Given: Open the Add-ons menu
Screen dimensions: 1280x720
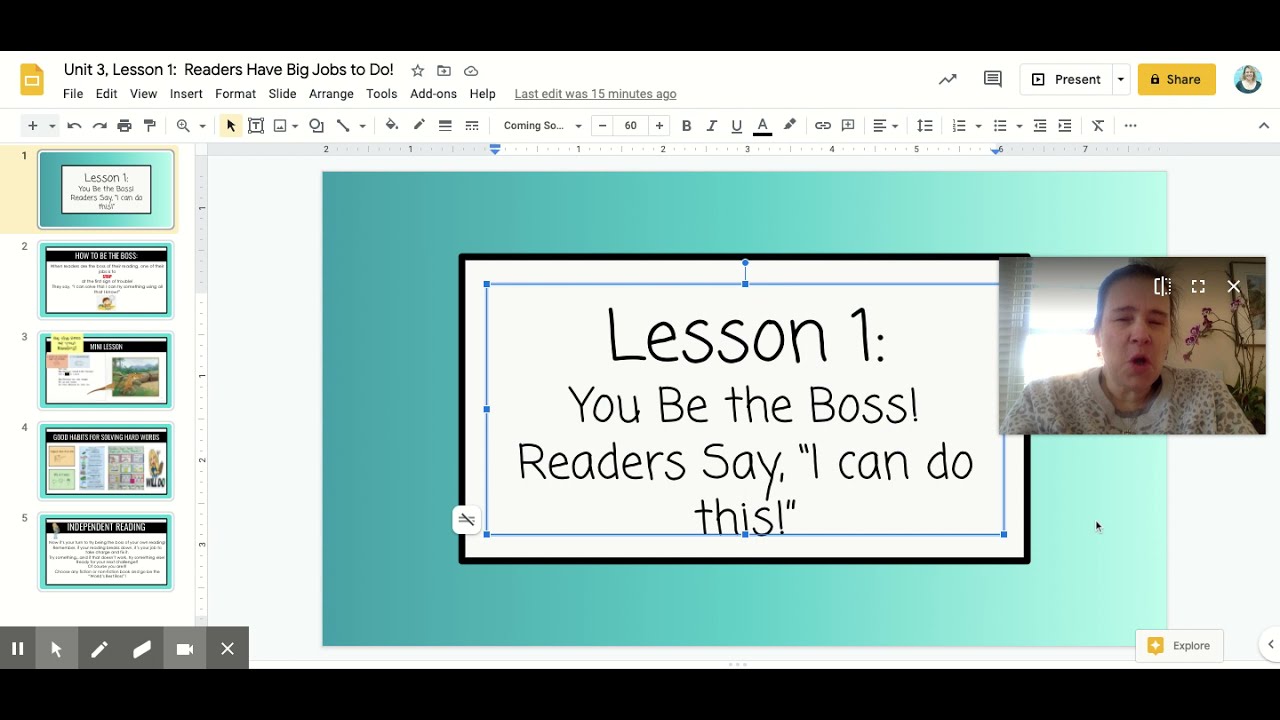Looking at the screenshot, I should pyautogui.click(x=433, y=94).
